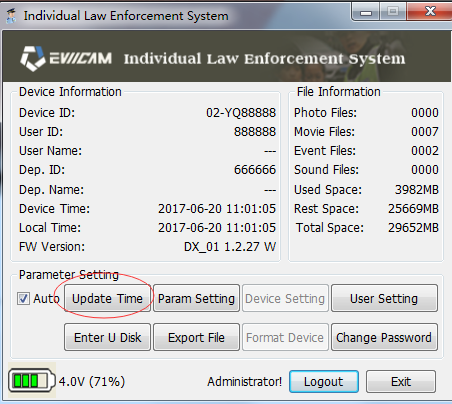
Task: Click the Local Time value 2017-06-20 11:01:05
Action: tap(217, 228)
